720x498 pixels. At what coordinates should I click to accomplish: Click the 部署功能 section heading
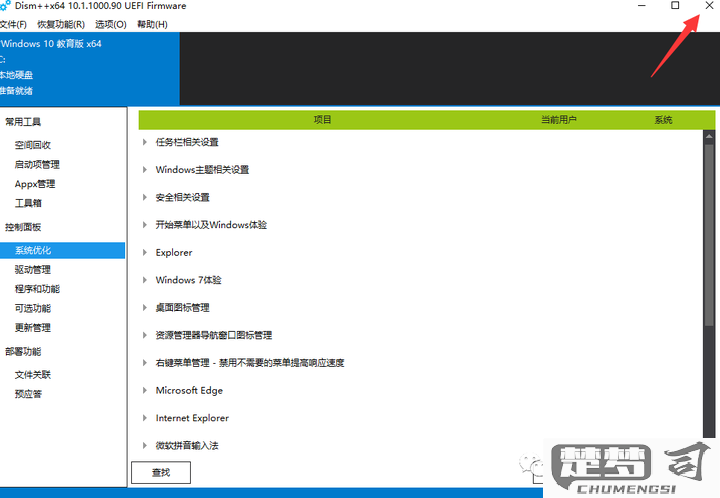(23, 352)
